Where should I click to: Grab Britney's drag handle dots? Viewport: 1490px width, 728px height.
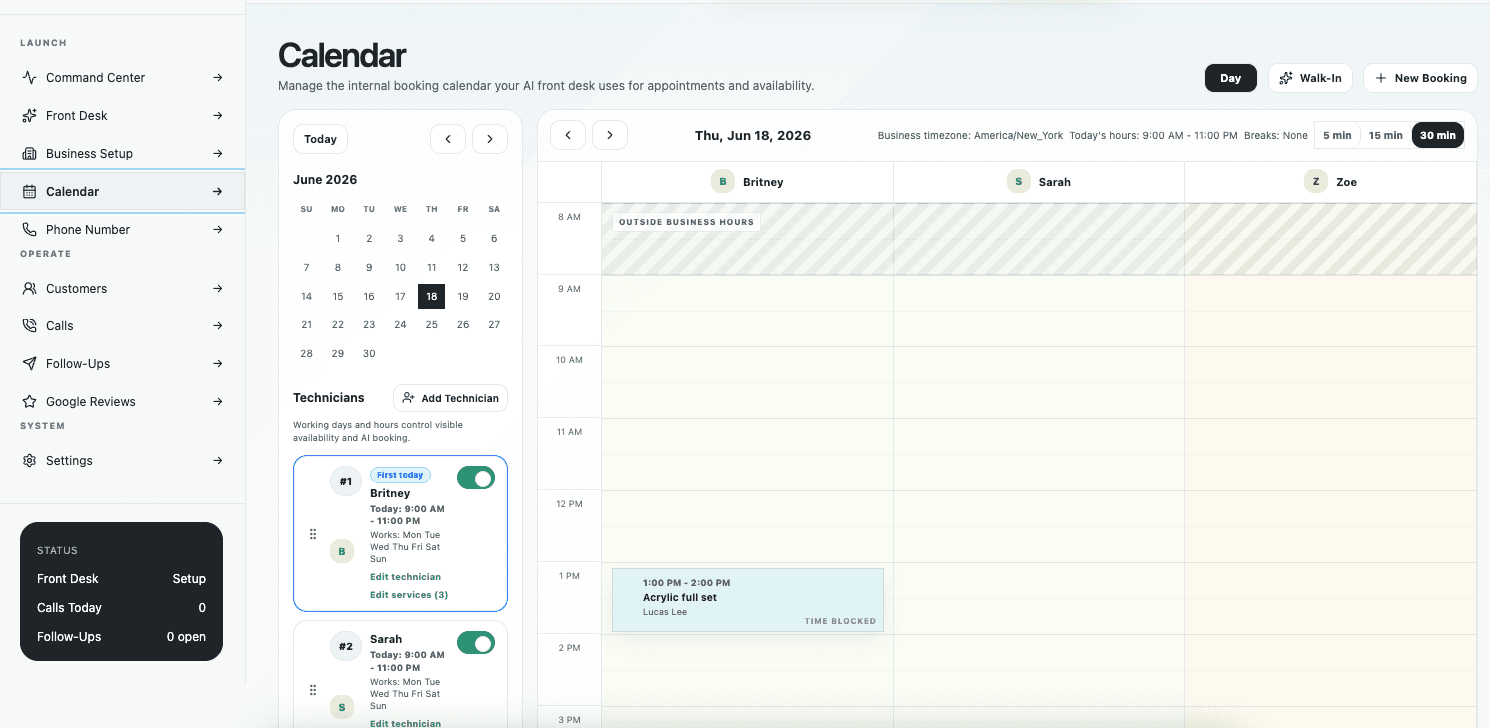pyautogui.click(x=313, y=534)
